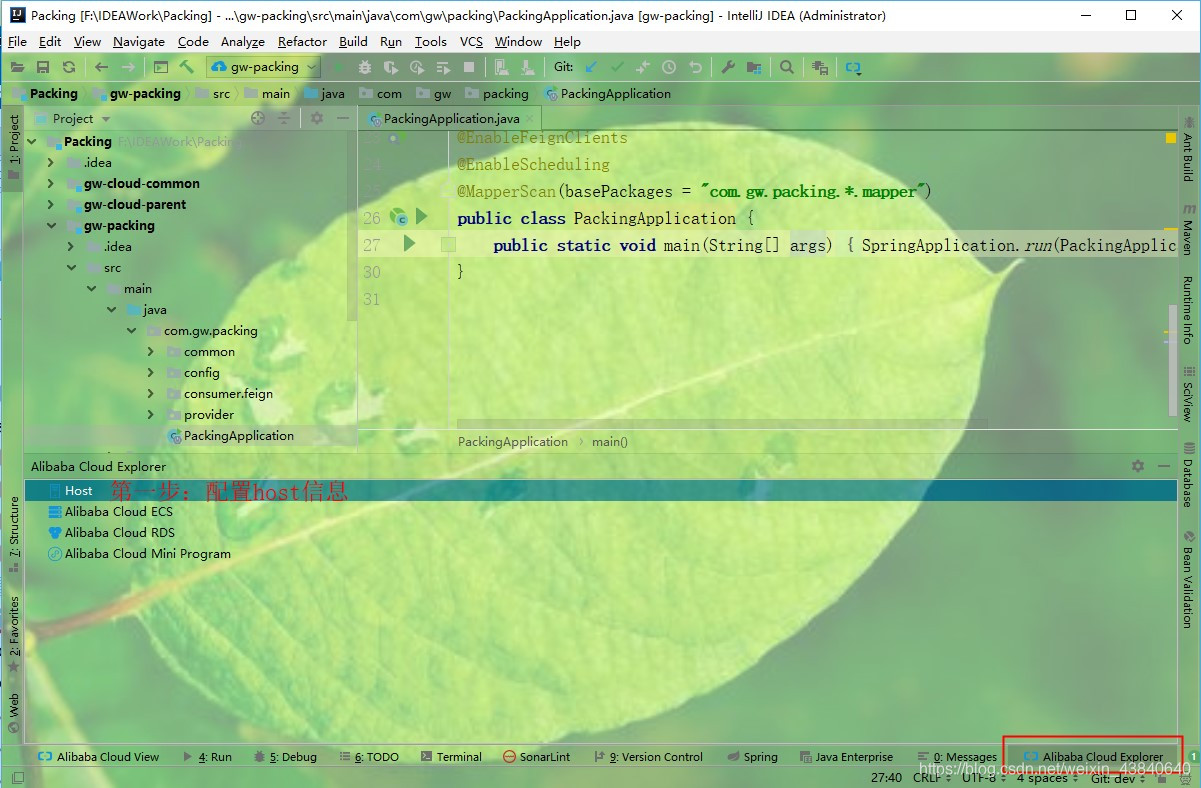Click the Stop square icon in toolbar

click(x=469, y=67)
